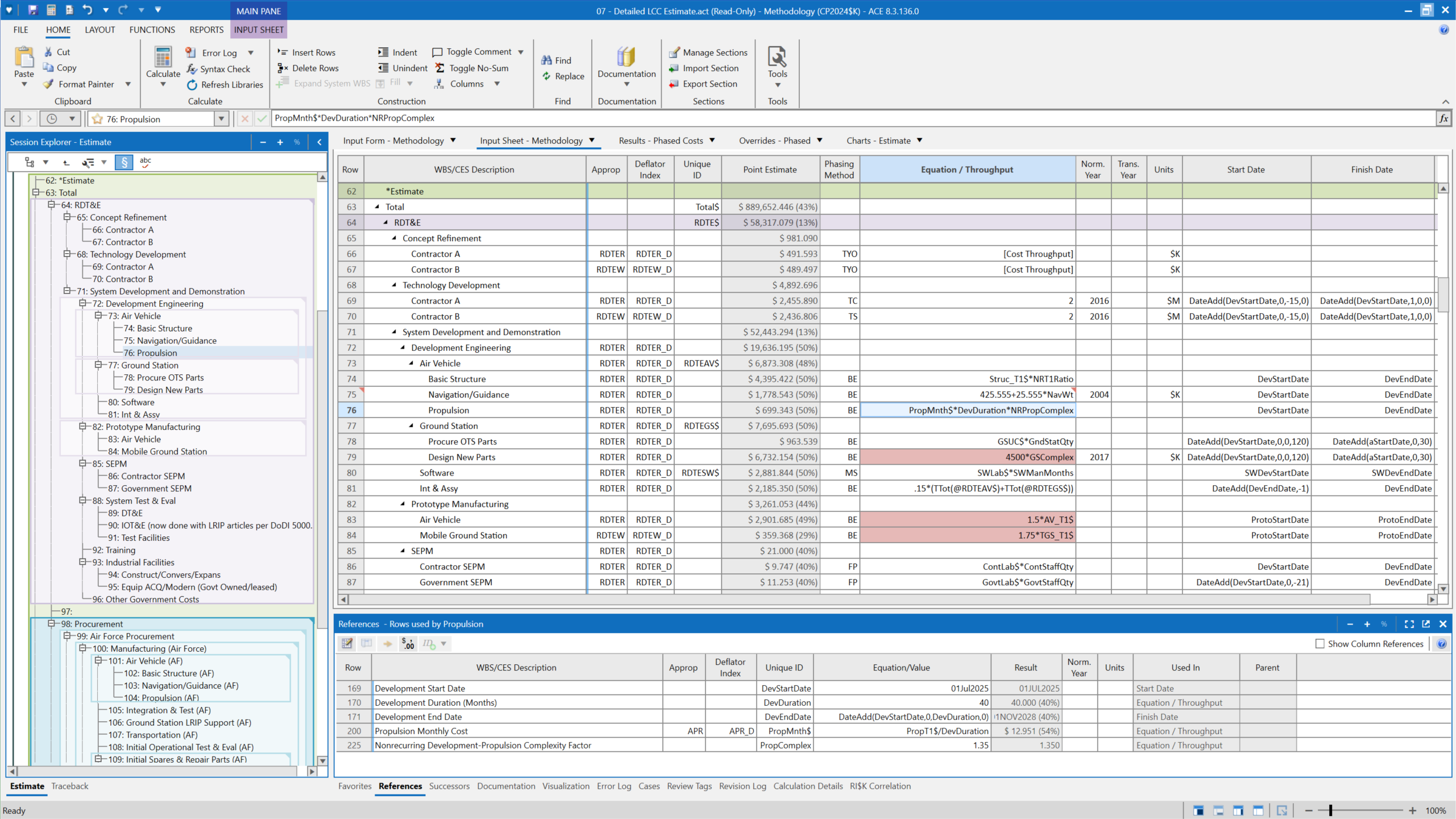The height and width of the screenshot is (819, 1456).
Task: Click the Export Section icon
Action: coord(674,84)
